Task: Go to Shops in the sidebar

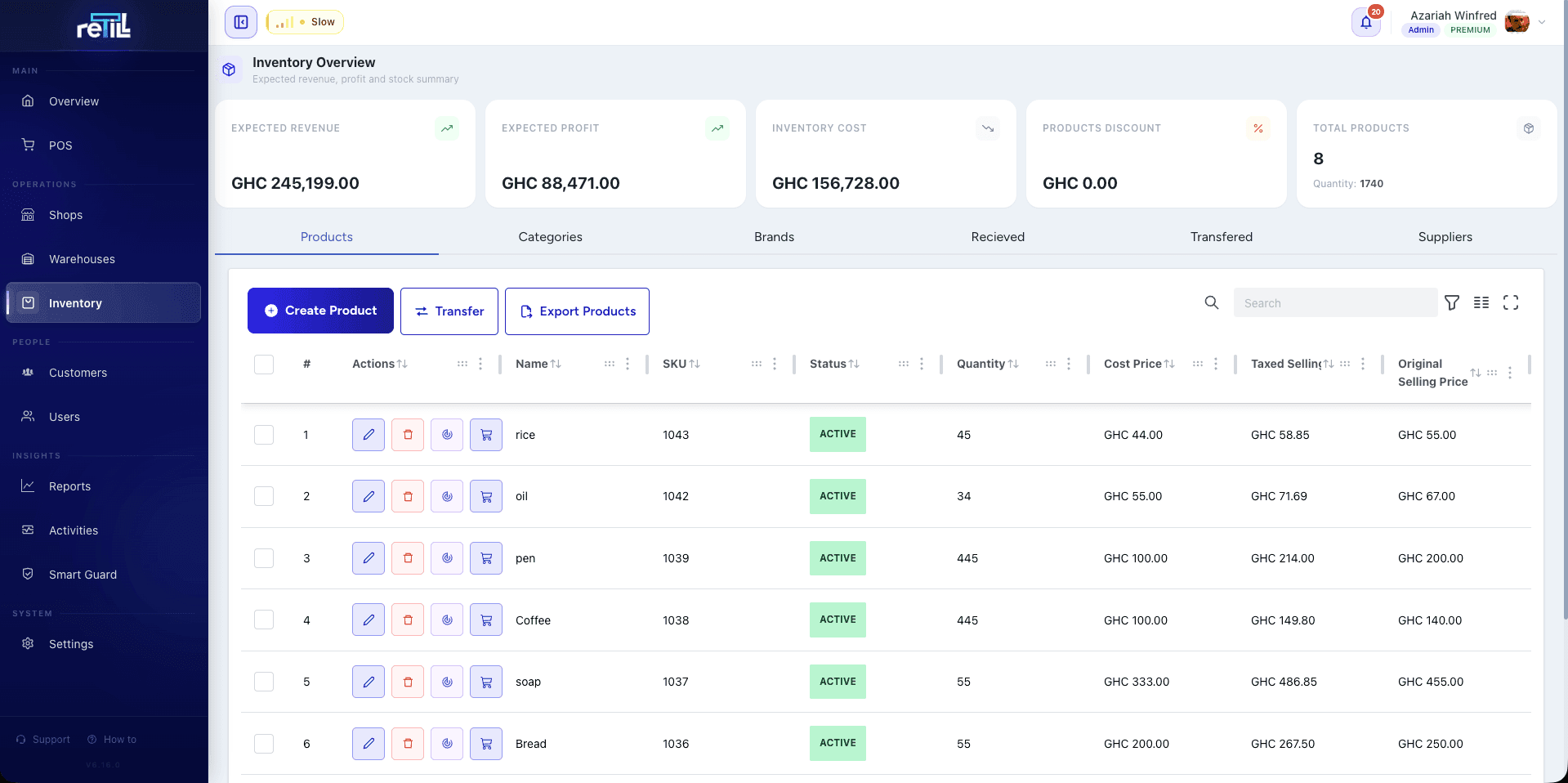Action: click(x=104, y=215)
